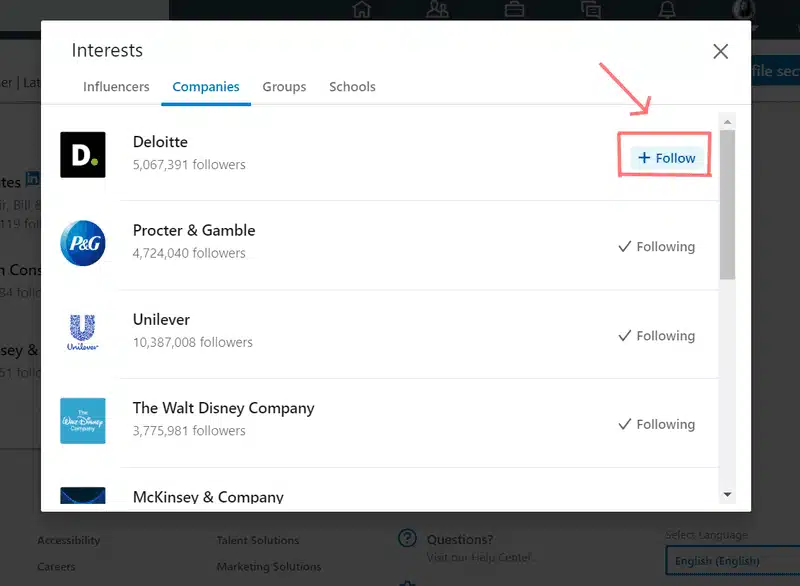
Task: Open the Unilever company link
Action: [161, 319]
